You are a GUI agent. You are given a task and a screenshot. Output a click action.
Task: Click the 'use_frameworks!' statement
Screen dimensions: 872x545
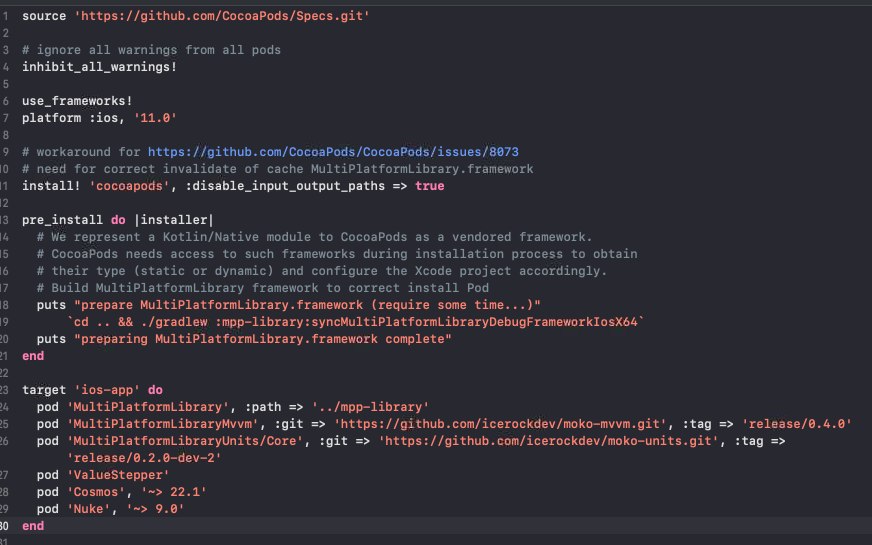(x=77, y=101)
